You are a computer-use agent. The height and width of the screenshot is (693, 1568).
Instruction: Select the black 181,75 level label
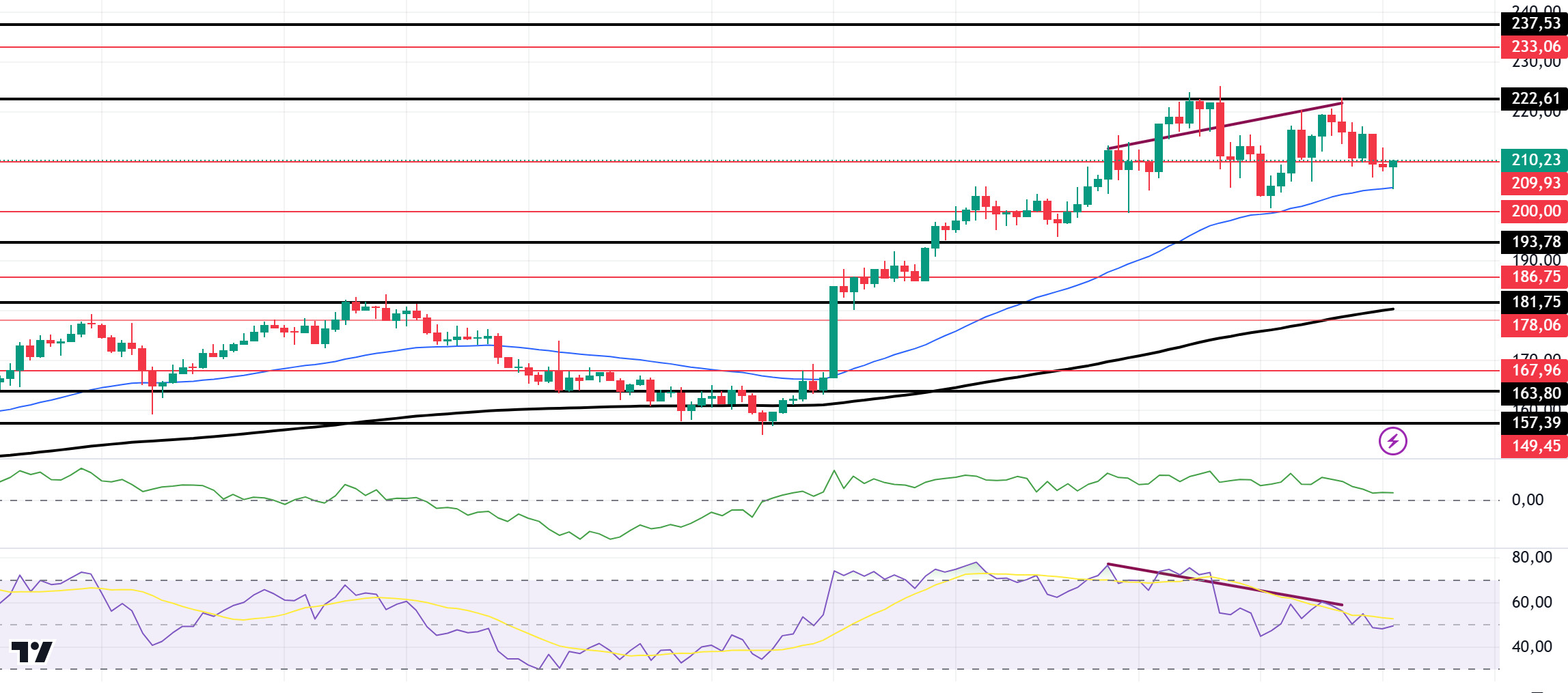pyautogui.click(x=1535, y=302)
